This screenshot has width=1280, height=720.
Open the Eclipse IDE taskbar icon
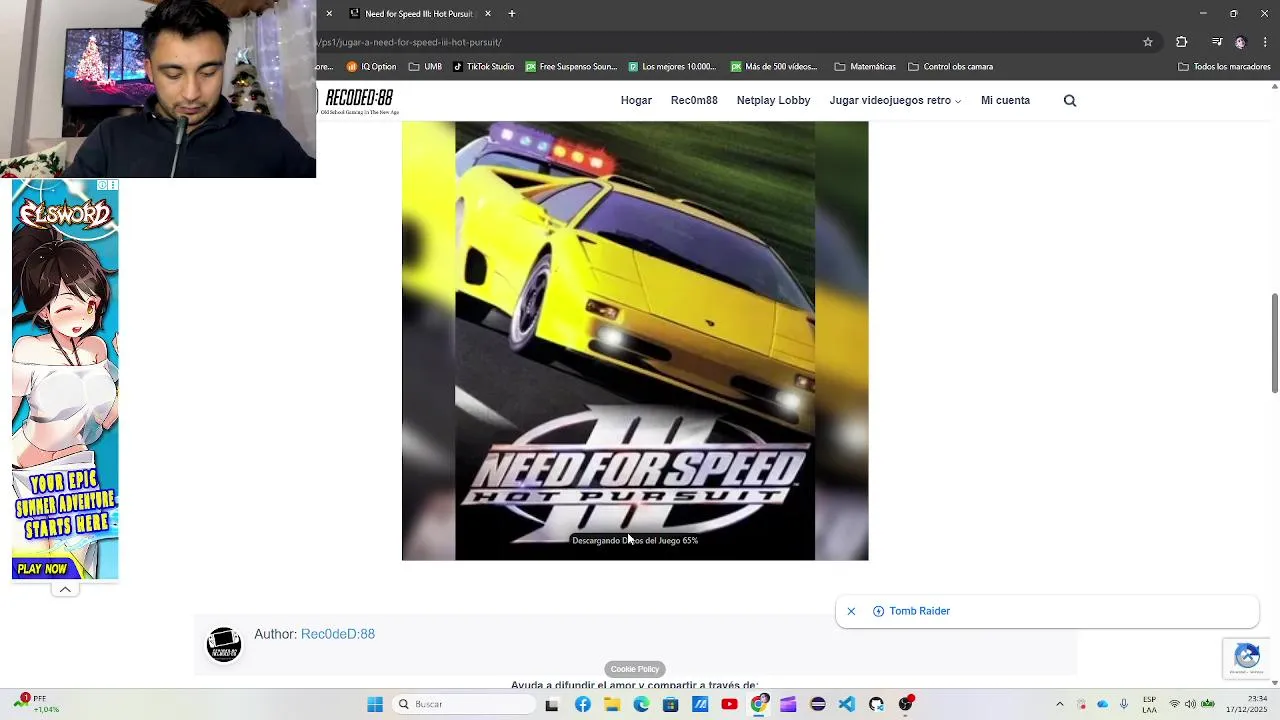pos(817,704)
